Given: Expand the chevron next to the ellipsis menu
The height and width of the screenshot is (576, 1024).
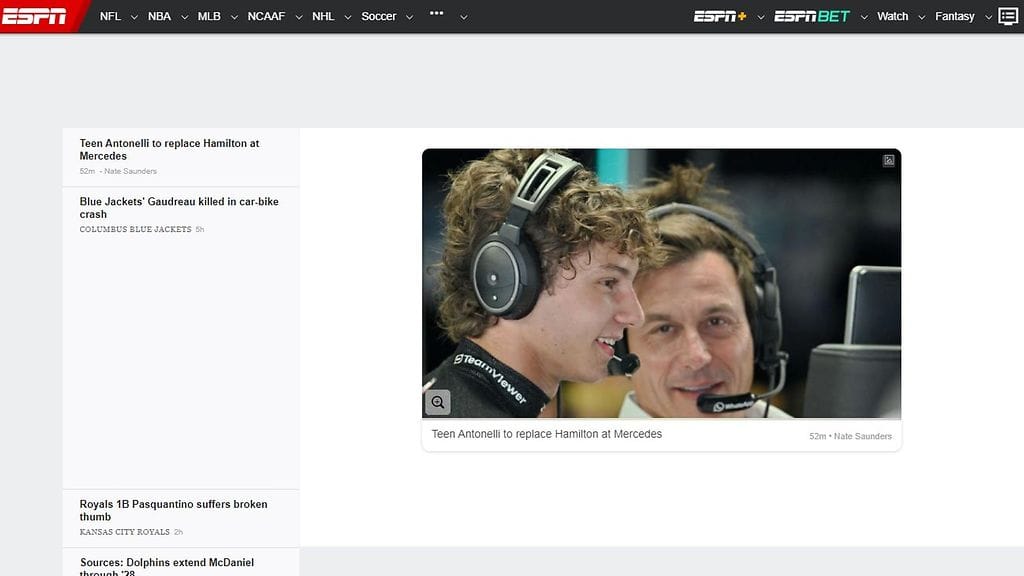Looking at the screenshot, I should [x=463, y=17].
